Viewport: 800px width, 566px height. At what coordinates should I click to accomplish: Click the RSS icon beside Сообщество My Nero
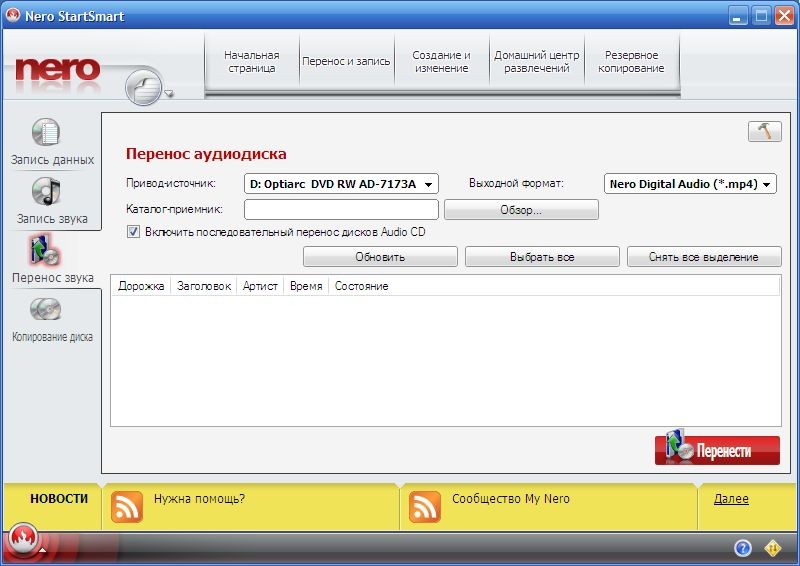(x=425, y=507)
